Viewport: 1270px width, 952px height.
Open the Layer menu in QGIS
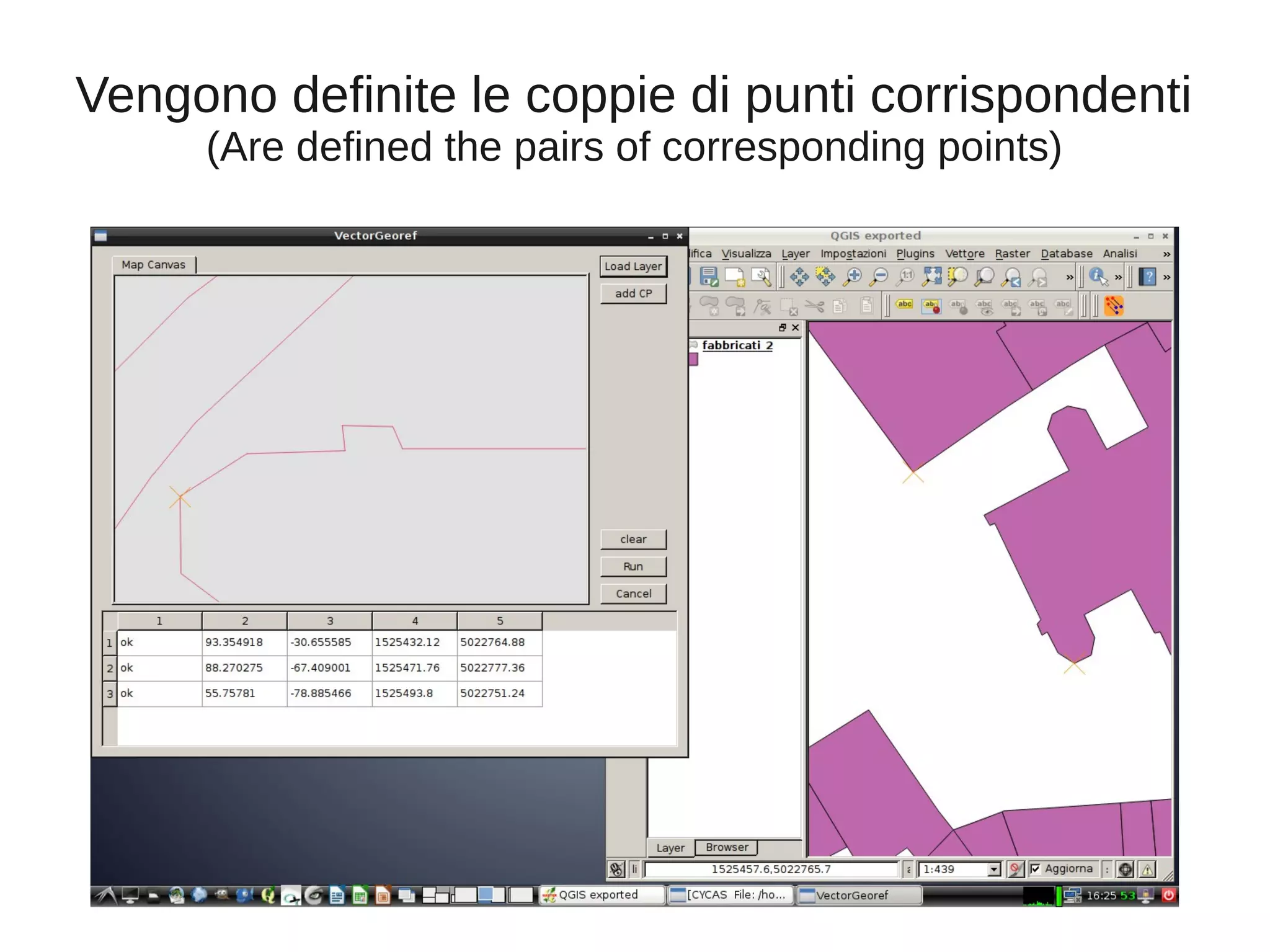click(796, 254)
